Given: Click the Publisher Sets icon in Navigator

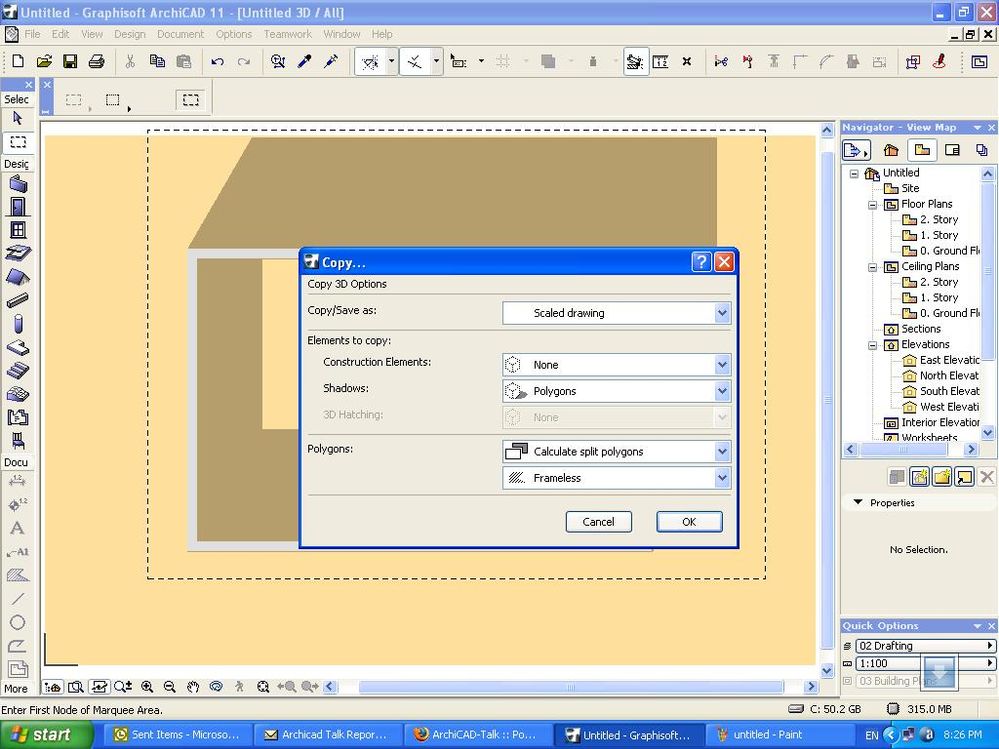Looking at the screenshot, I should pos(982,150).
